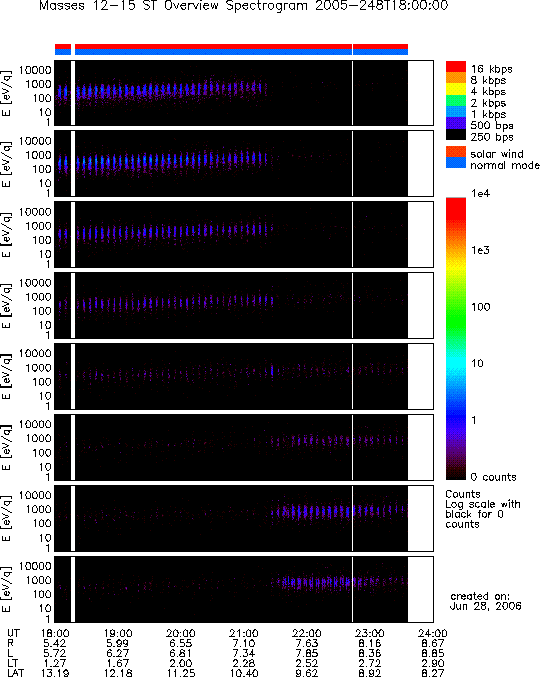Click LAT value 12.16
Viewport: 540px width, 677px height.
point(118,673)
